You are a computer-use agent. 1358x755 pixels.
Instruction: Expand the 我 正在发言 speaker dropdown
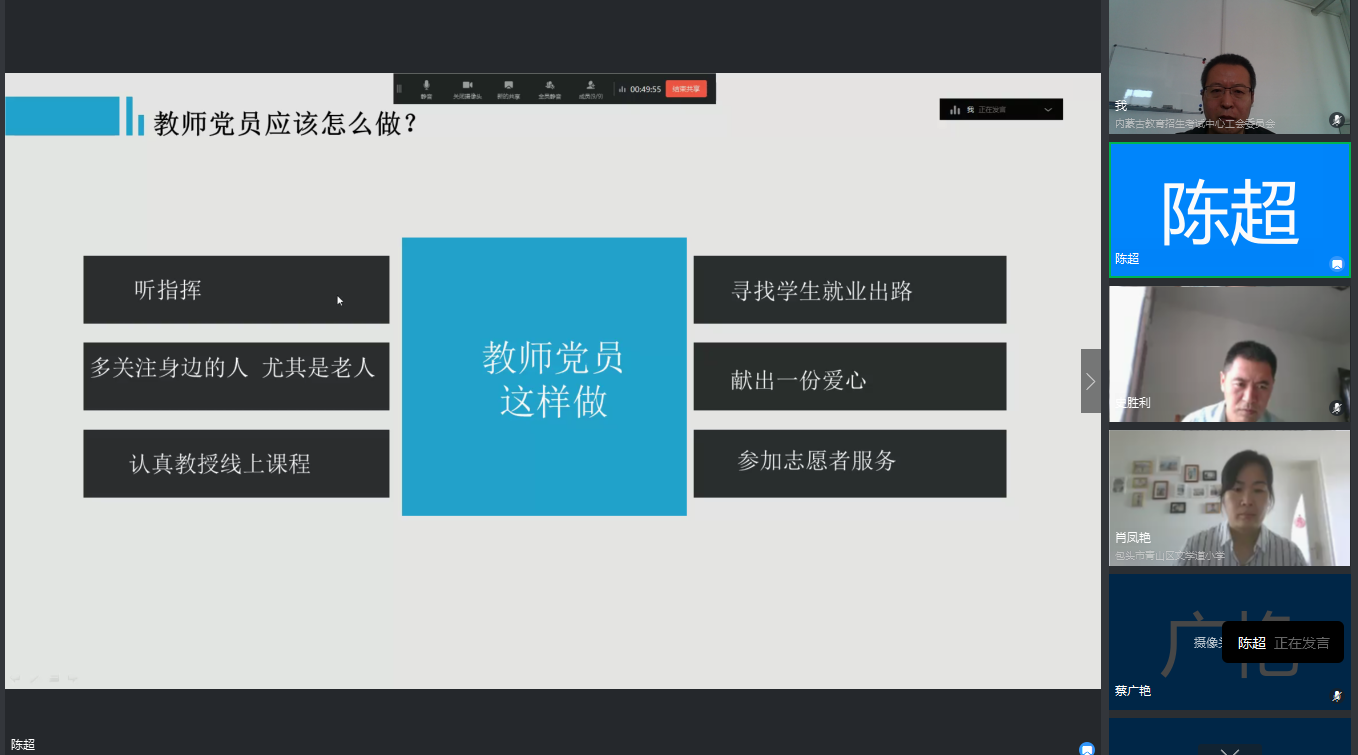pyautogui.click(x=1048, y=110)
